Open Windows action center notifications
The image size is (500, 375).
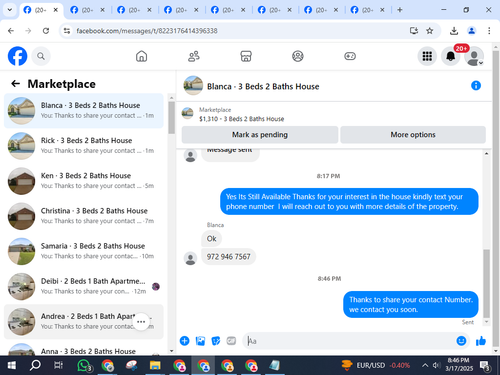tap(484, 366)
